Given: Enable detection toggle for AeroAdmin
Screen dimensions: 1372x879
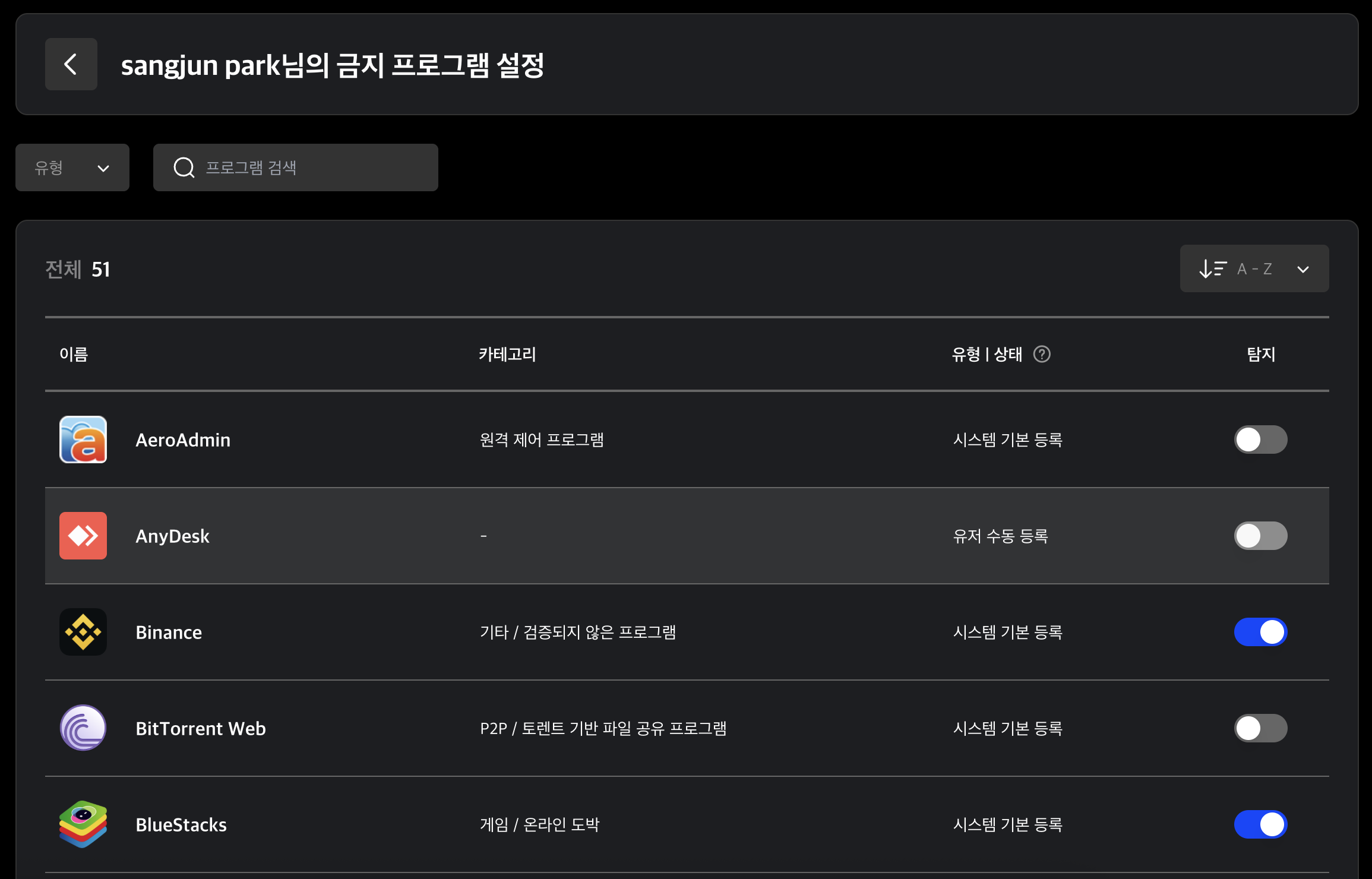Looking at the screenshot, I should [x=1260, y=439].
